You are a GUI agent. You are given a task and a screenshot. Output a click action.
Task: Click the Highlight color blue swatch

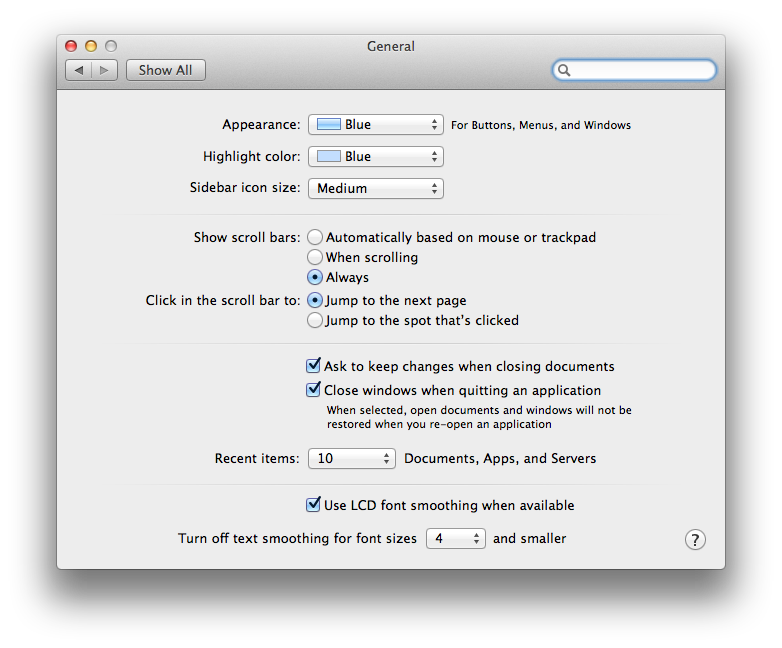point(329,156)
